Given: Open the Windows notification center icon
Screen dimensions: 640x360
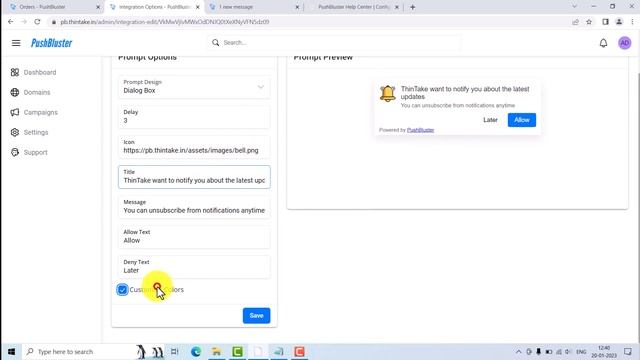Looking at the screenshot, I should 628,351.
